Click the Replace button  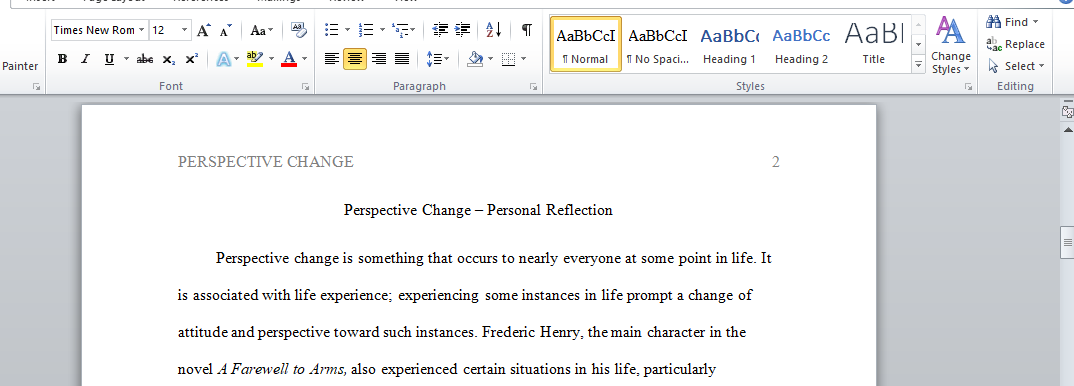pos(1016,44)
